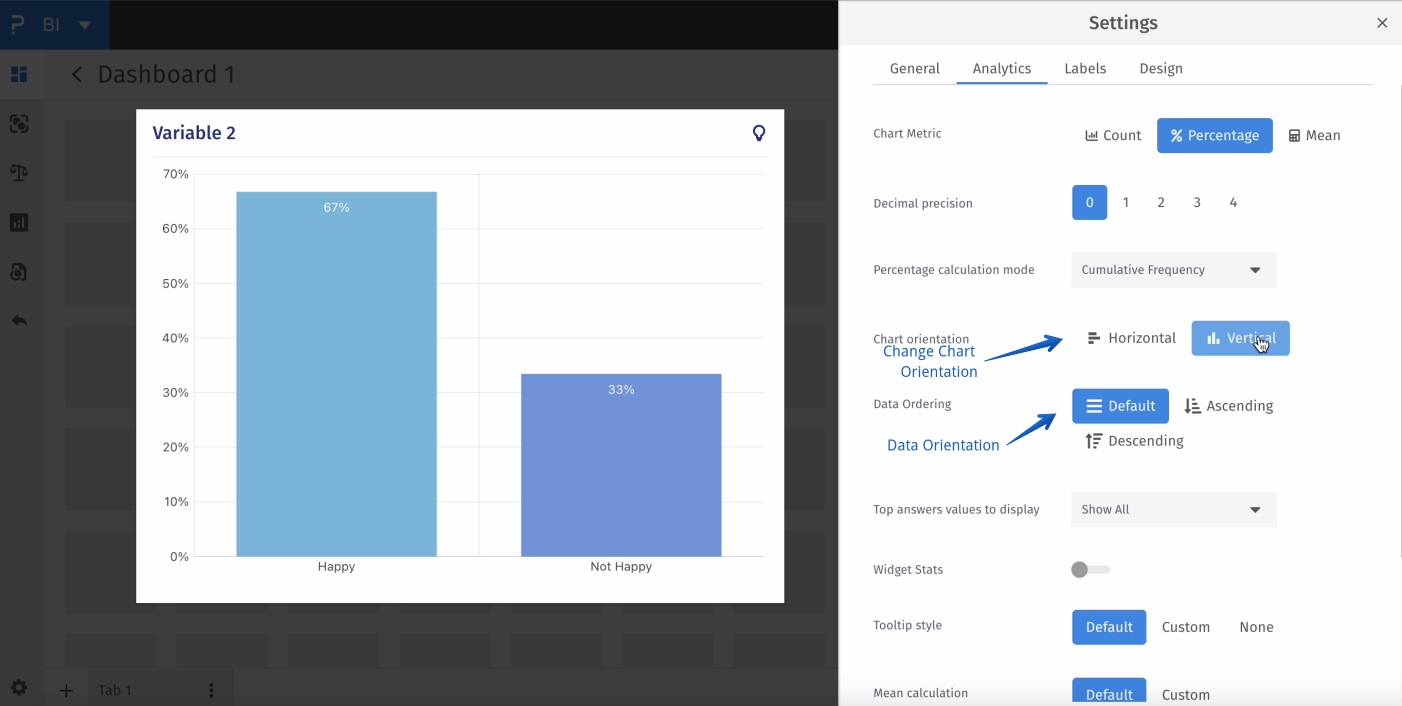Click the Happy bar in chart
Viewport: 1402px width, 706px height.
coord(336,374)
